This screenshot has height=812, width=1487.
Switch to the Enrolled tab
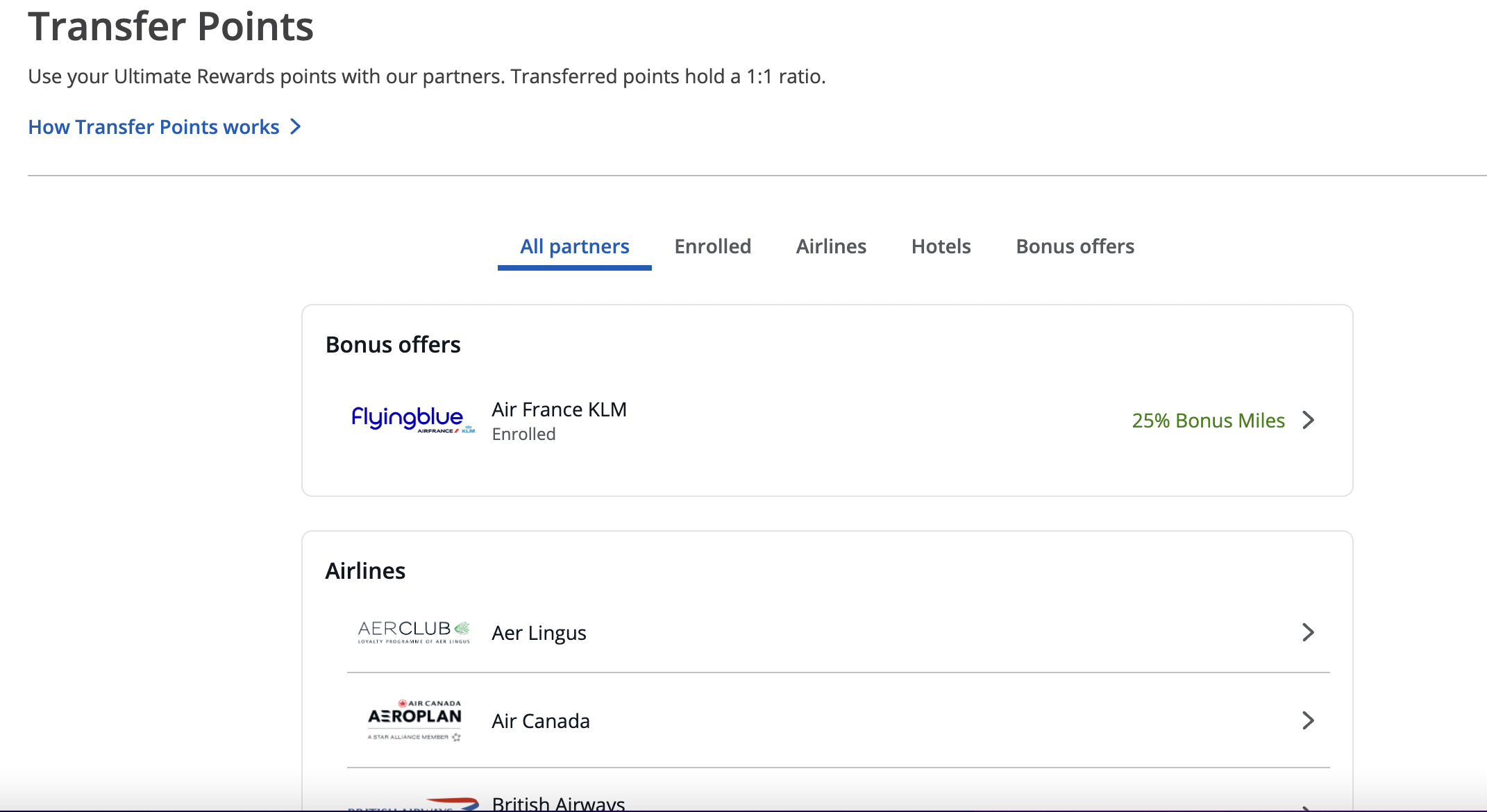click(713, 246)
